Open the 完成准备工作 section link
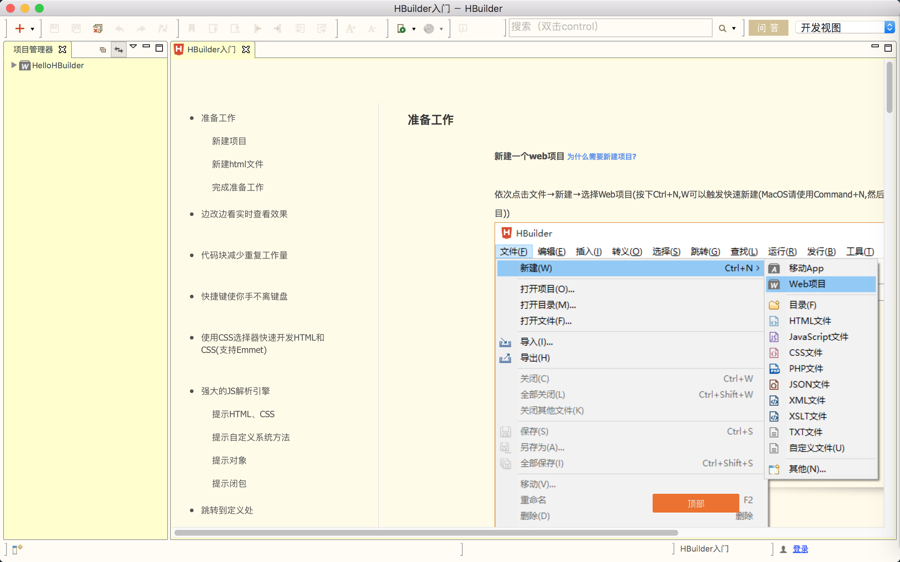 coord(238,187)
